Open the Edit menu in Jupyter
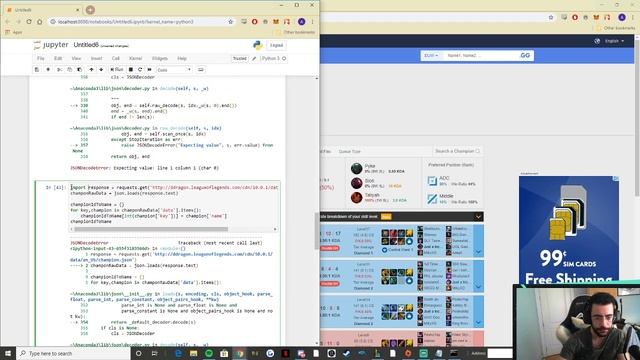Screen dimensions: 640x360 click(x=58, y=58)
